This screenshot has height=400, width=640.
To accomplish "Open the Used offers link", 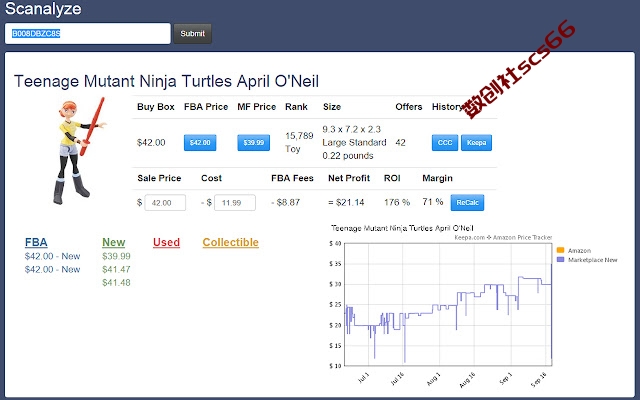I will coord(167,242).
